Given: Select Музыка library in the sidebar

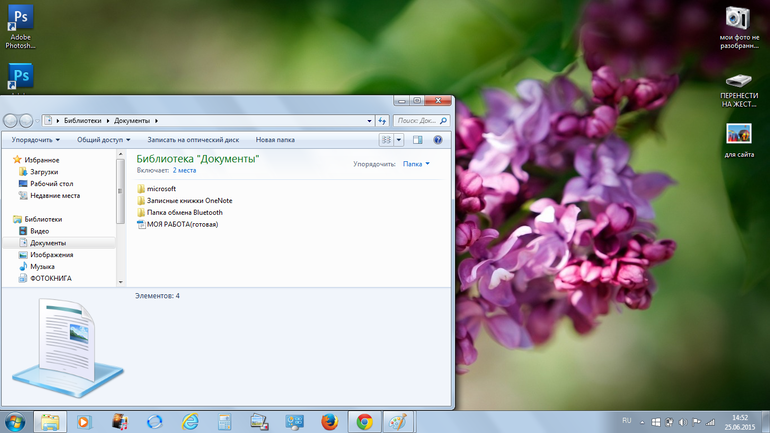Looking at the screenshot, I should pyautogui.click(x=42, y=267).
